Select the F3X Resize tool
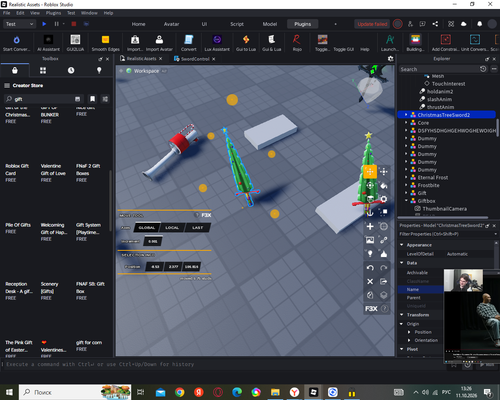 click(384, 172)
